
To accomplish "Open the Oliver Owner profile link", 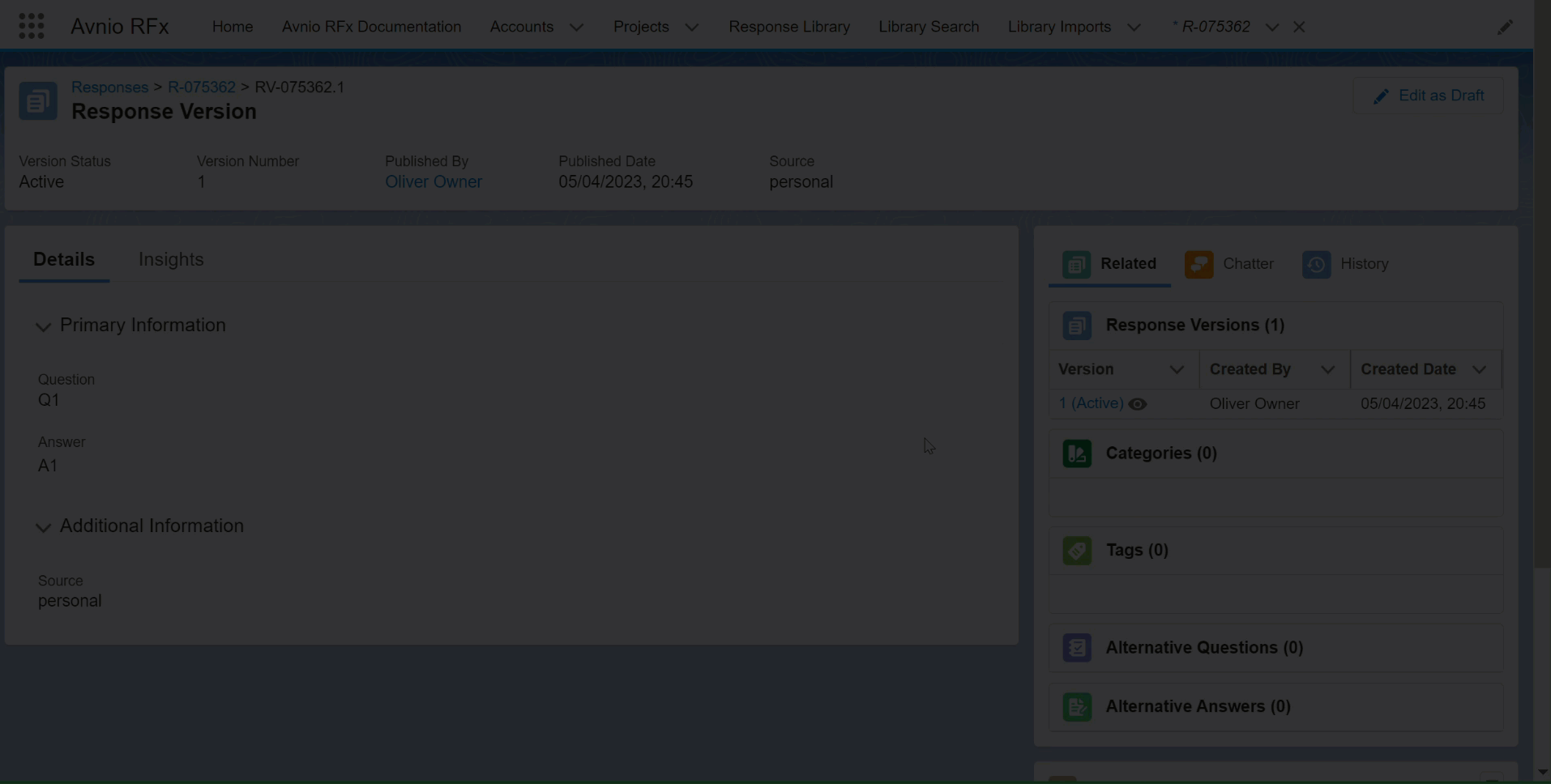I will point(433,182).
